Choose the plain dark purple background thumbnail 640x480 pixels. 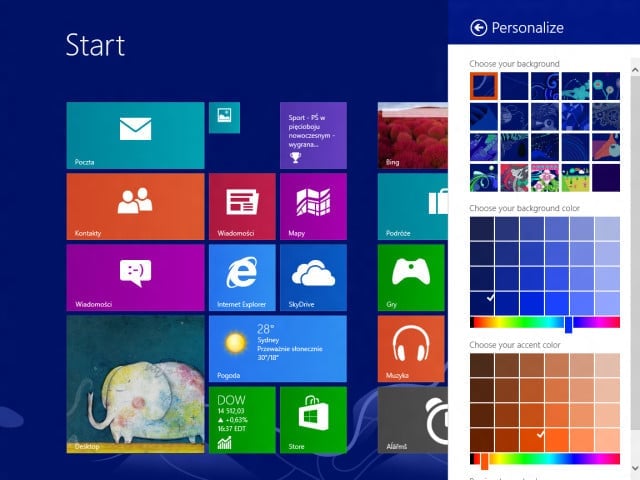point(606,178)
